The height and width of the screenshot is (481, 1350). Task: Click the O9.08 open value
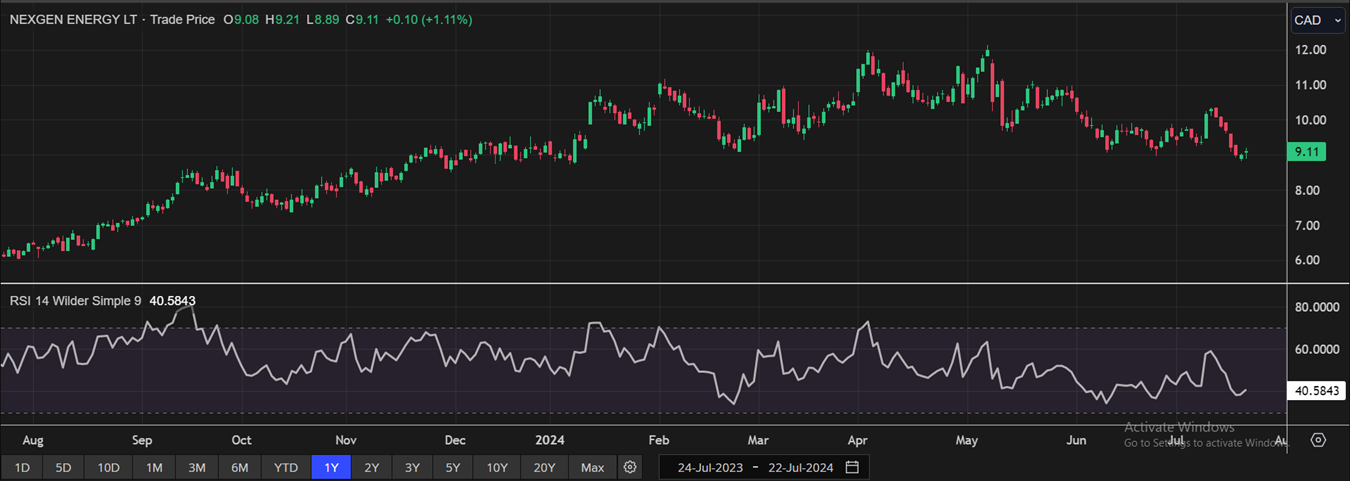pos(241,19)
